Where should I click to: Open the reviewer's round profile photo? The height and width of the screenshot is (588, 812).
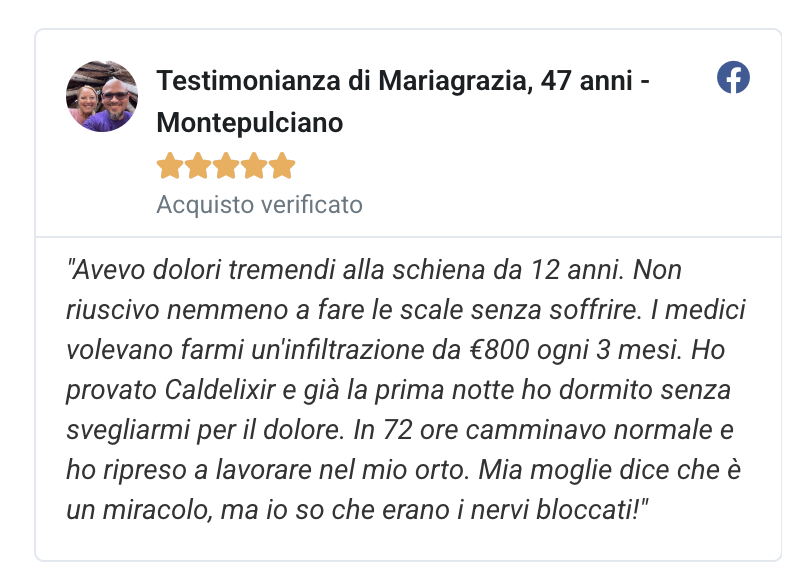(x=101, y=96)
